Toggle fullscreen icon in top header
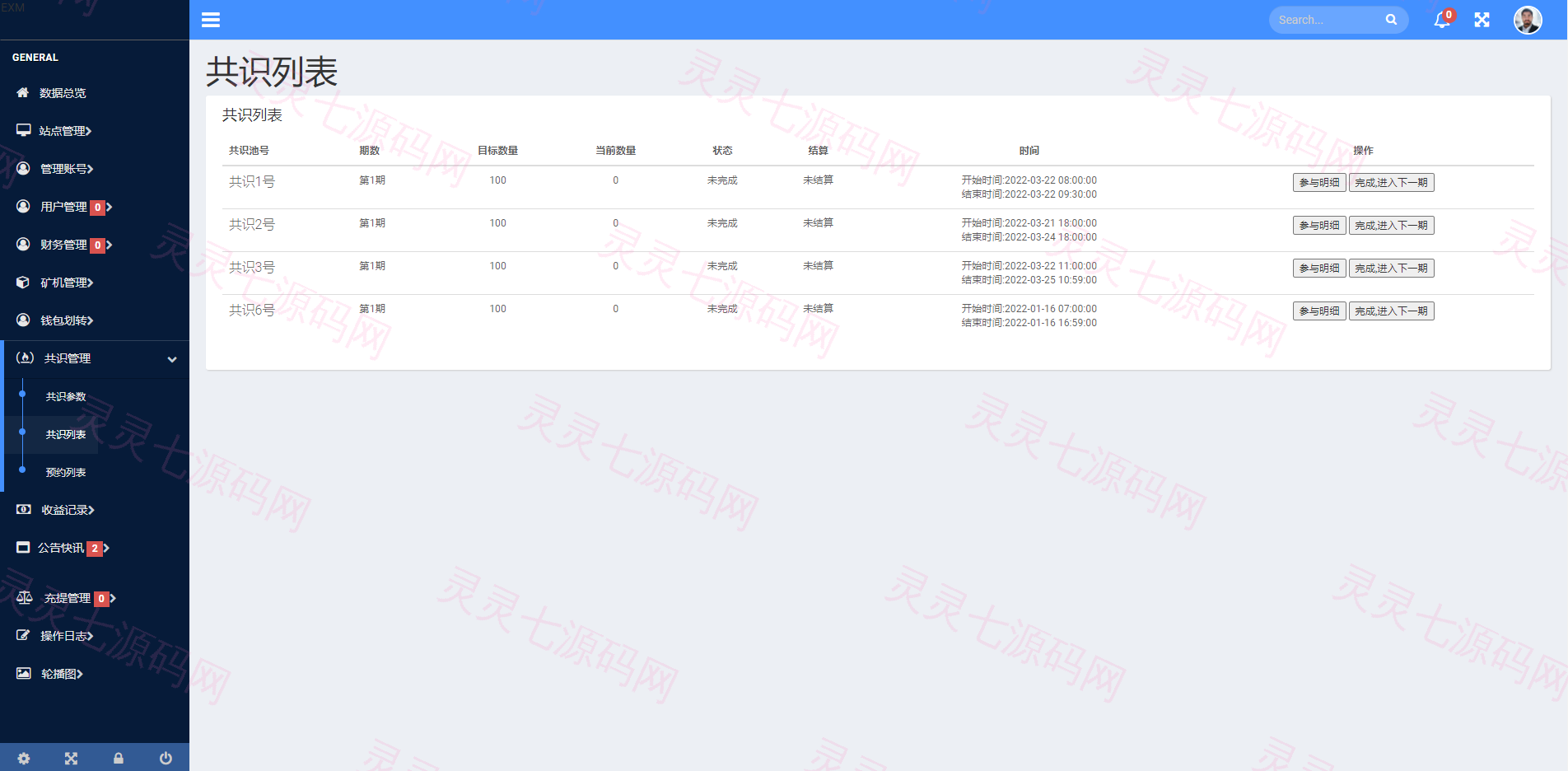The height and width of the screenshot is (771, 1568). click(1482, 20)
